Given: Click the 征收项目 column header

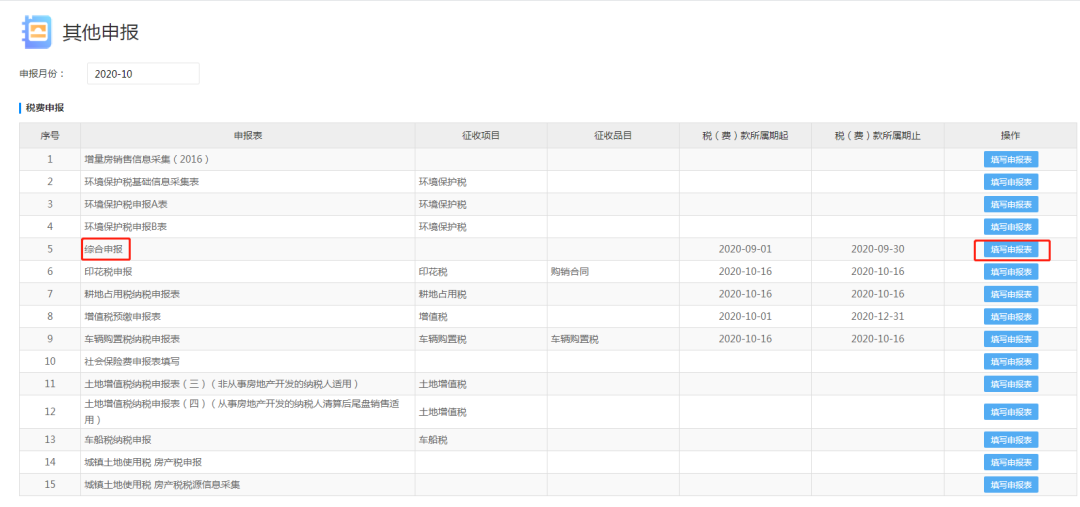Looking at the screenshot, I should coord(481,136).
